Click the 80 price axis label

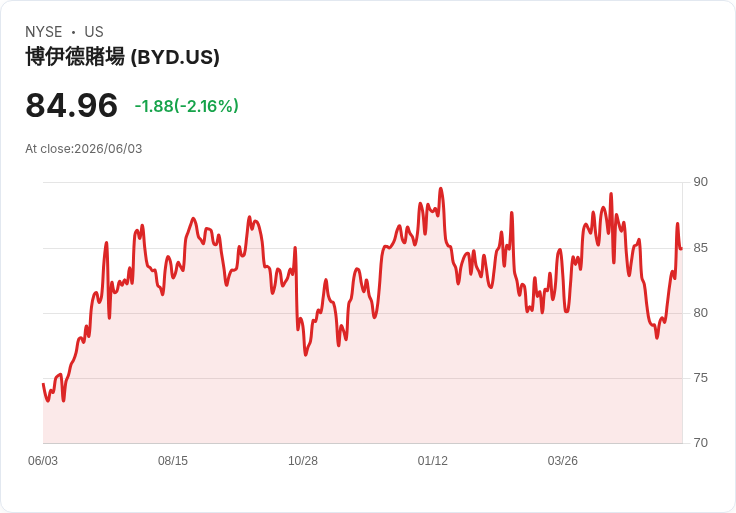coord(700,313)
